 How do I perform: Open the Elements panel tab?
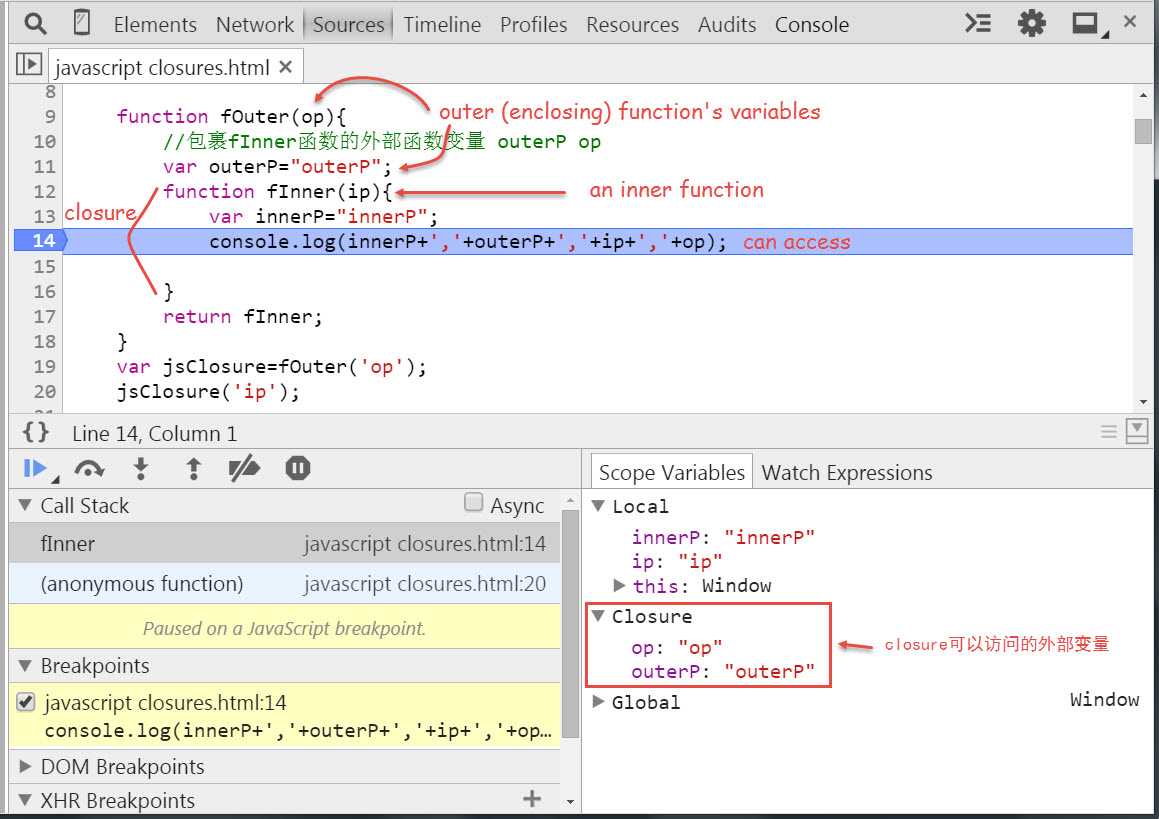[155, 24]
